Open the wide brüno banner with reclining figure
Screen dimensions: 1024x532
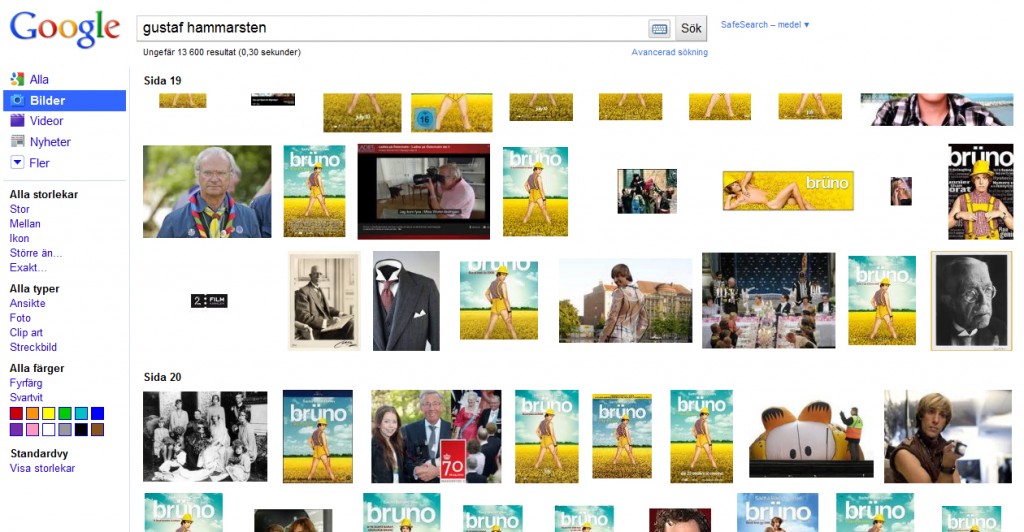coord(788,191)
